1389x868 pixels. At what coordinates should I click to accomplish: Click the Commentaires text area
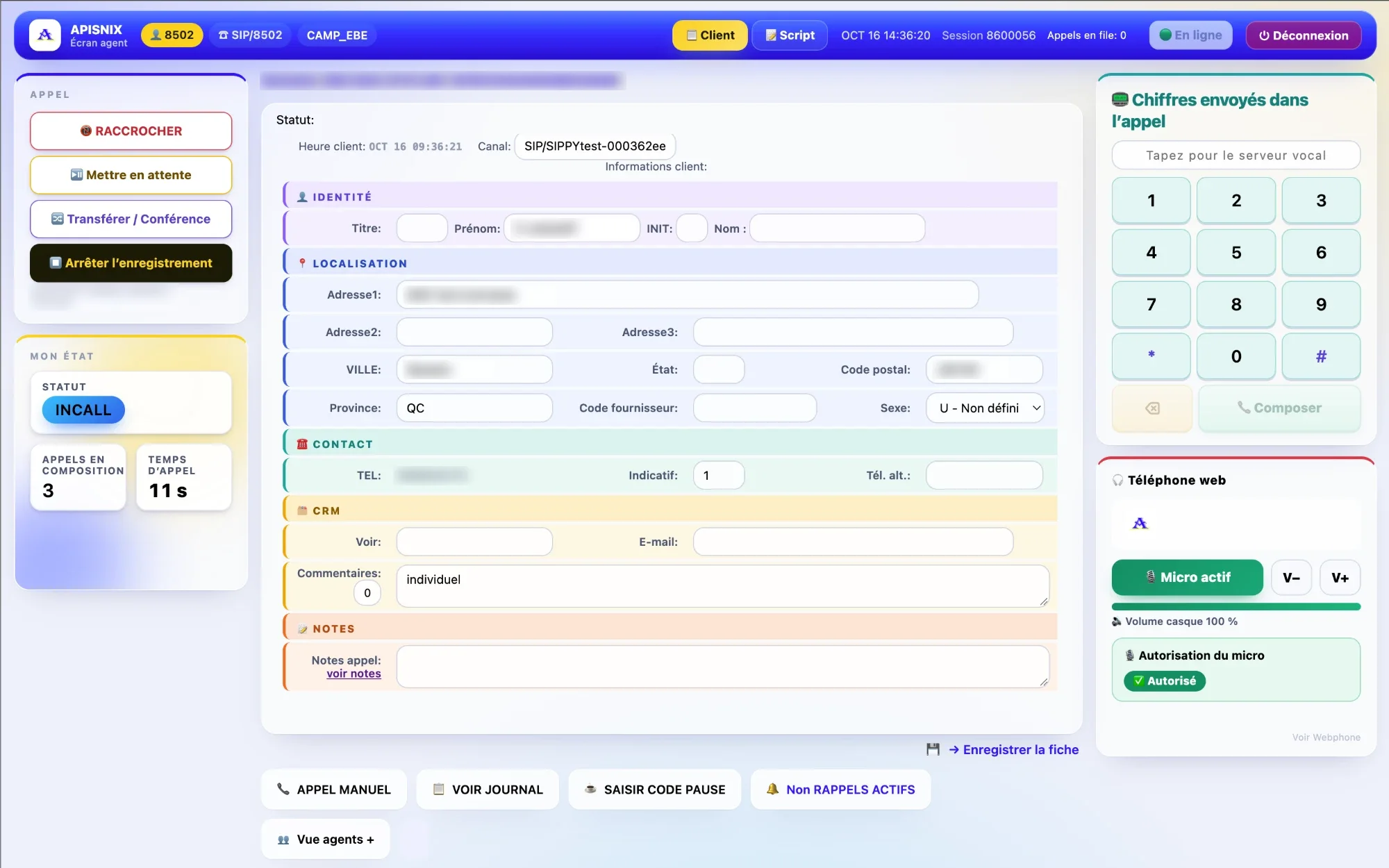(x=722, y=585)
